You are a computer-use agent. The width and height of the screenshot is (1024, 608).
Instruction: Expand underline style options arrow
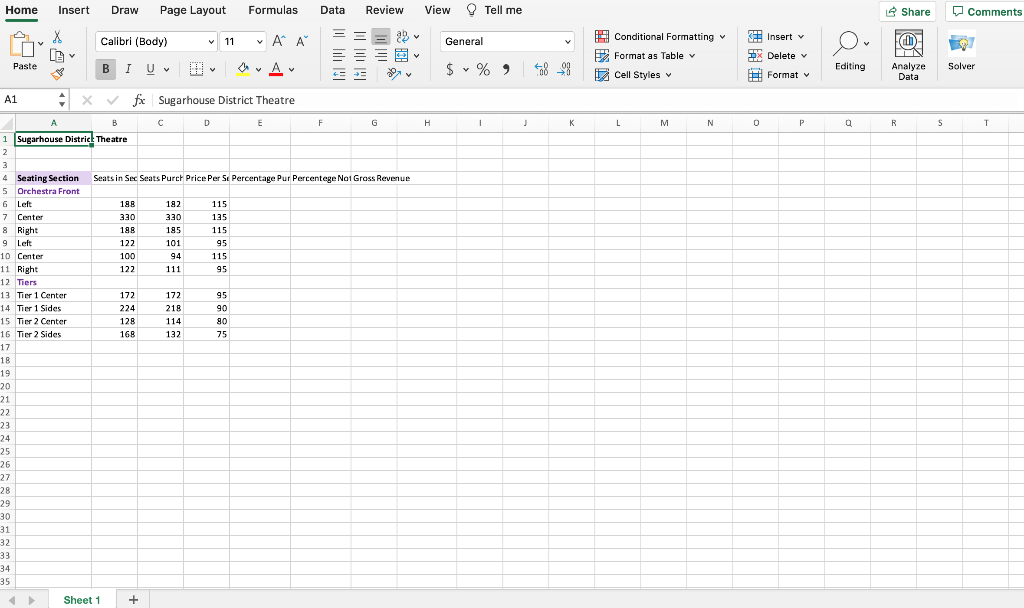click(x=166, y=69)
